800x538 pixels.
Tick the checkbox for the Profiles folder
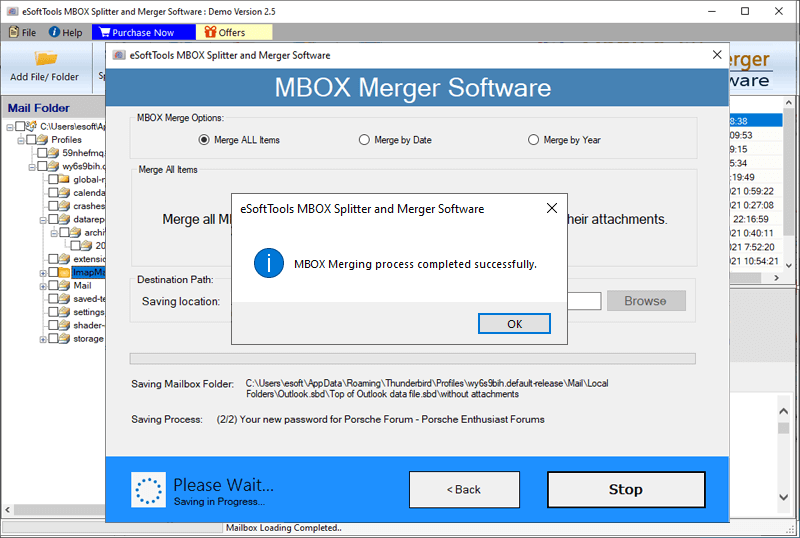[x=31, y=140]
